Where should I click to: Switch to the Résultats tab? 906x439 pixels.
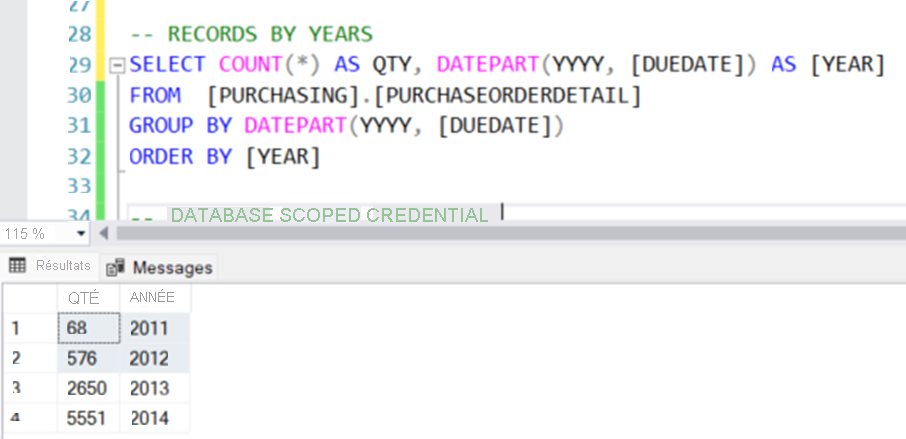coord(50,266)
